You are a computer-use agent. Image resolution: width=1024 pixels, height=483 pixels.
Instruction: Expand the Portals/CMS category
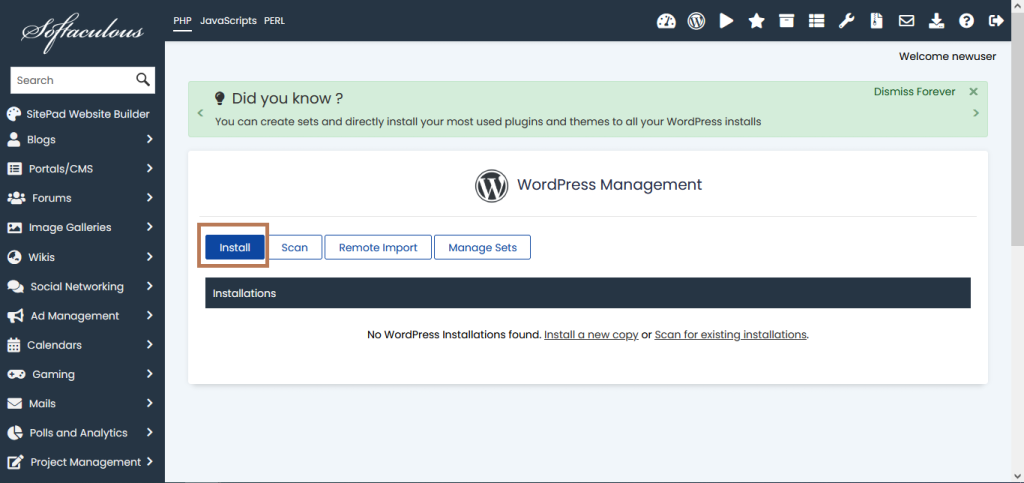click(x=82, y=168)
